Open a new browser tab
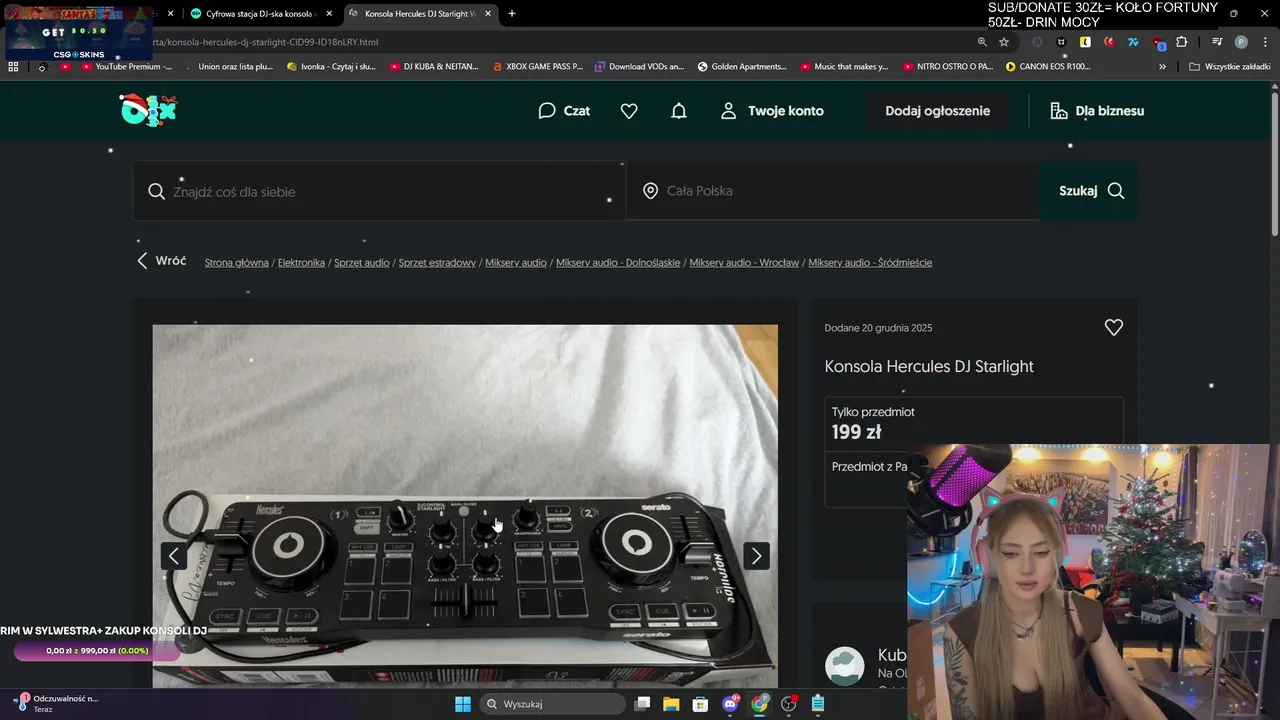 [512, 14]
